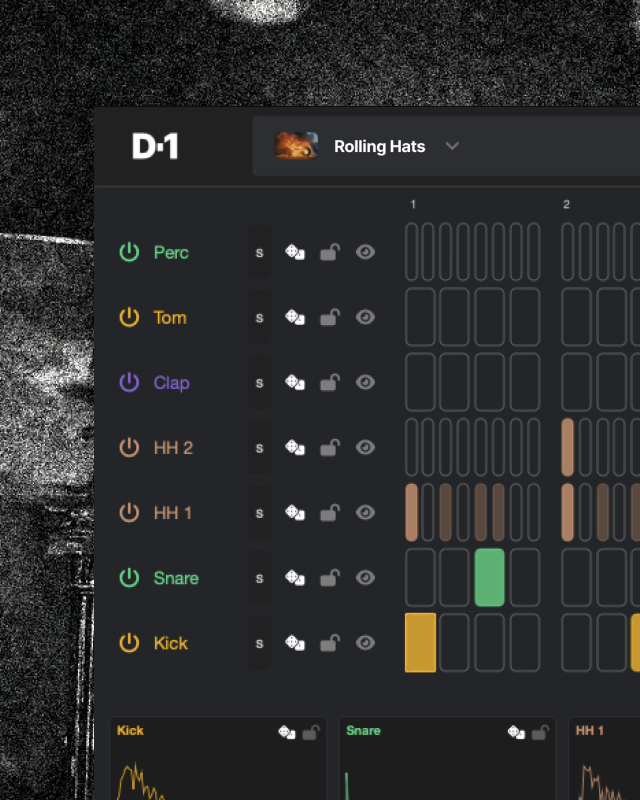This screenshot has width=640, height=800.
Task: Toggle power on the HH 1 track
Action: (x=129, y=513)
